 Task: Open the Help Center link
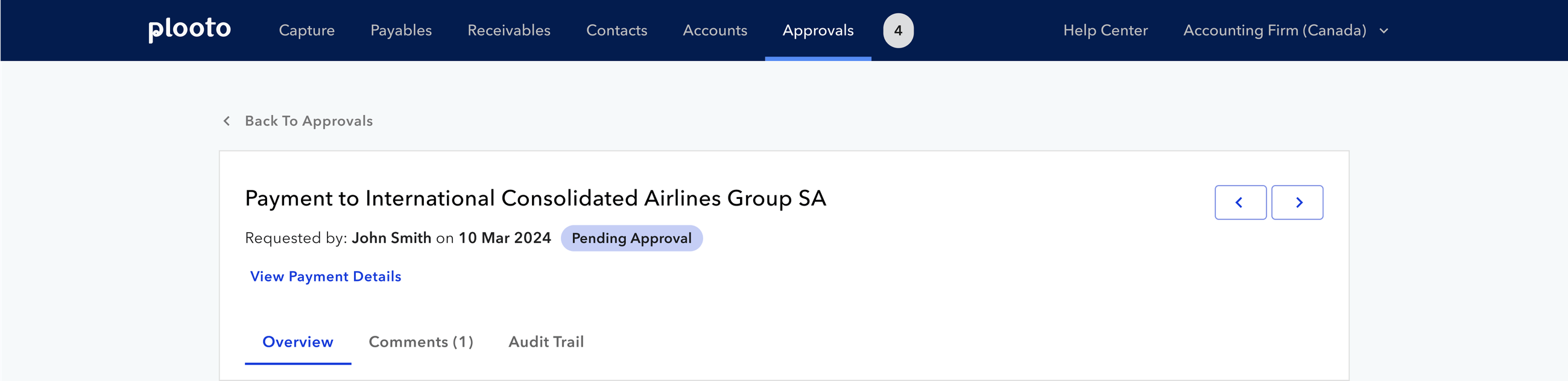(1105, 30)
